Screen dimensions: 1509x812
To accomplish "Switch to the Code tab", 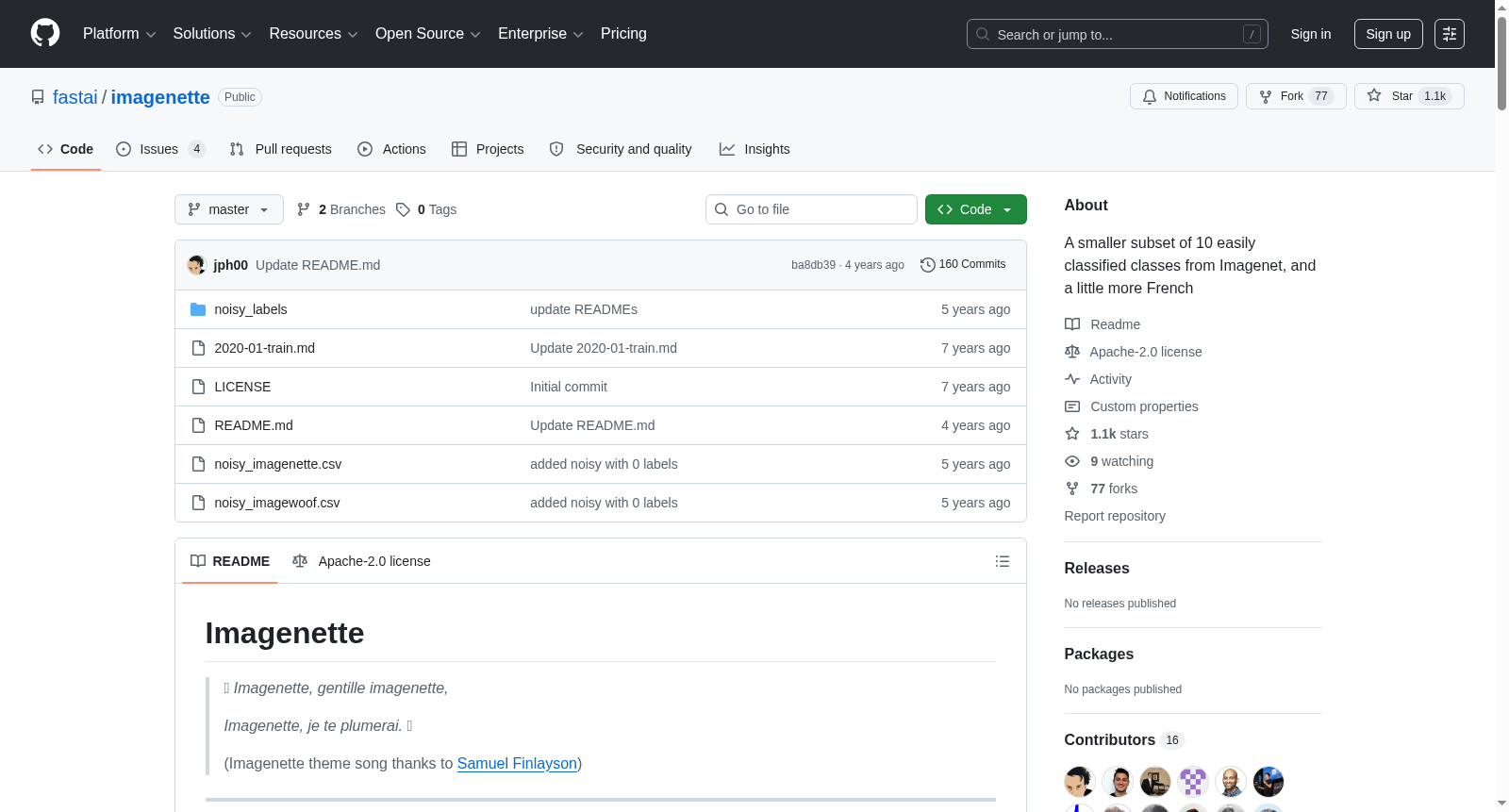I will (66, 149).
